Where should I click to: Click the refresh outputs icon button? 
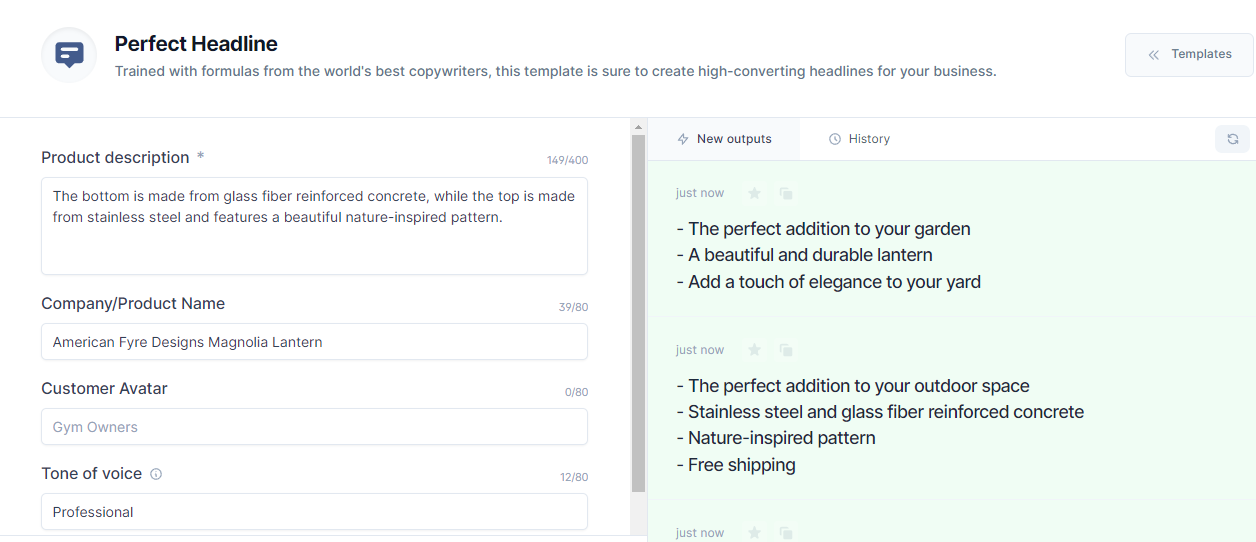pyautogui.click(x=1232, y=139)
